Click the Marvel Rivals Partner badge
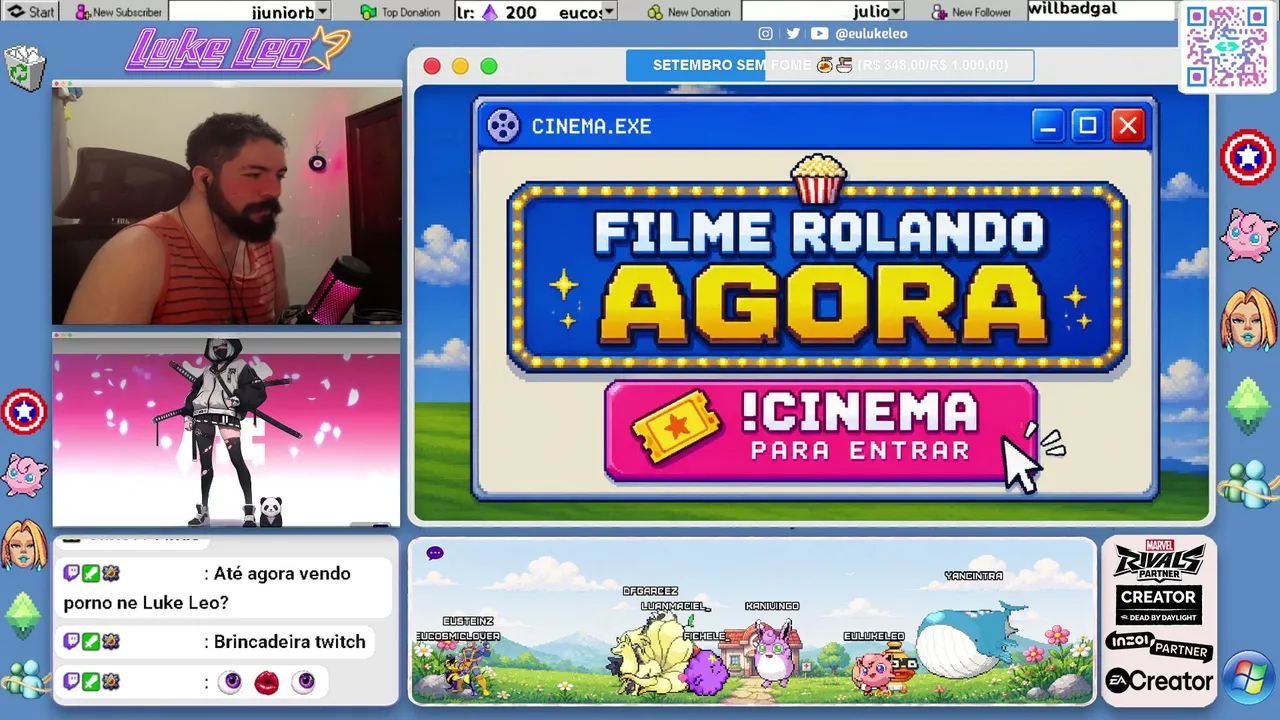This screenshot has height=720, width=1280. coord(1158,561)
